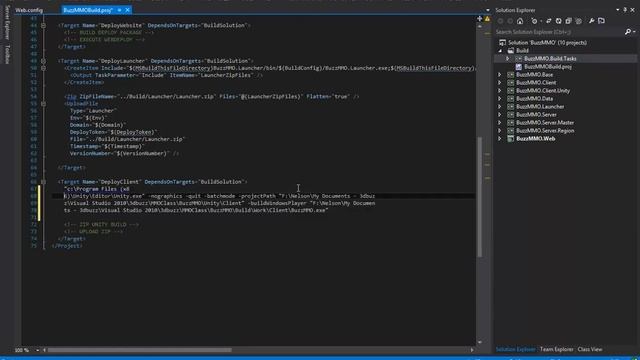Image resolution: width=640 pixels, height=360 pixels.
Task: Click the Unity.exe command line text
Action: (219, 200)
